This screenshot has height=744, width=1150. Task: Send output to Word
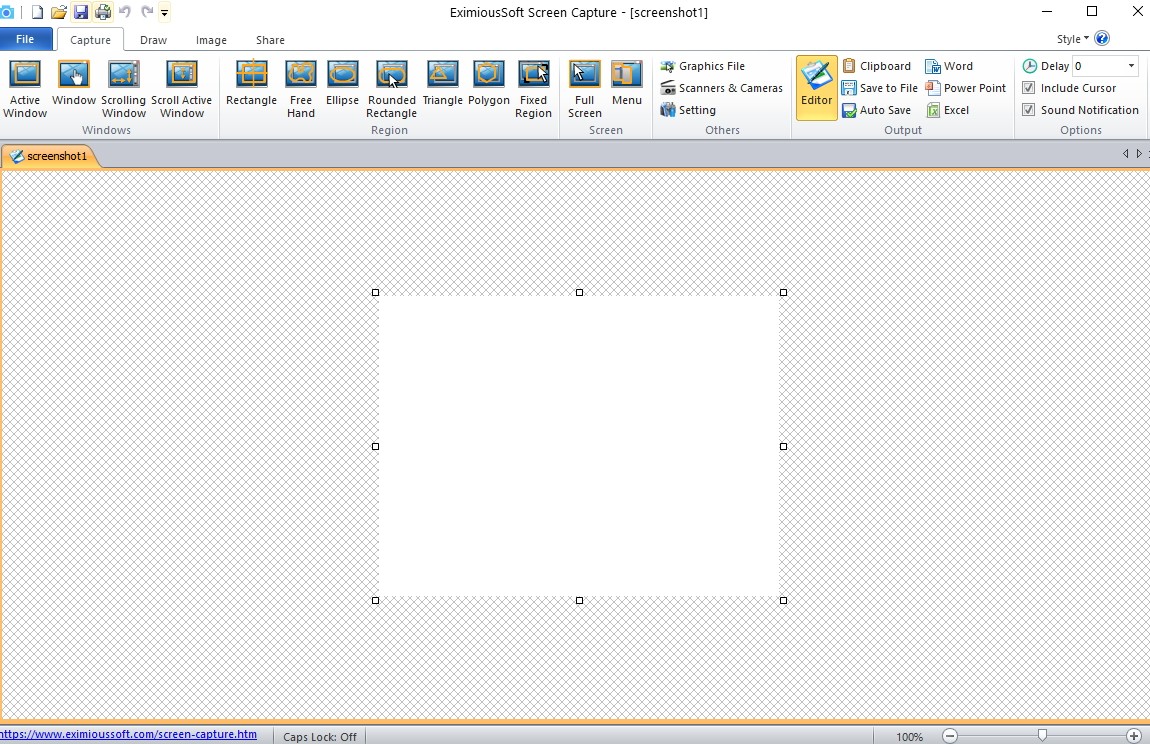pyautogui.click(x=949, y=66)
